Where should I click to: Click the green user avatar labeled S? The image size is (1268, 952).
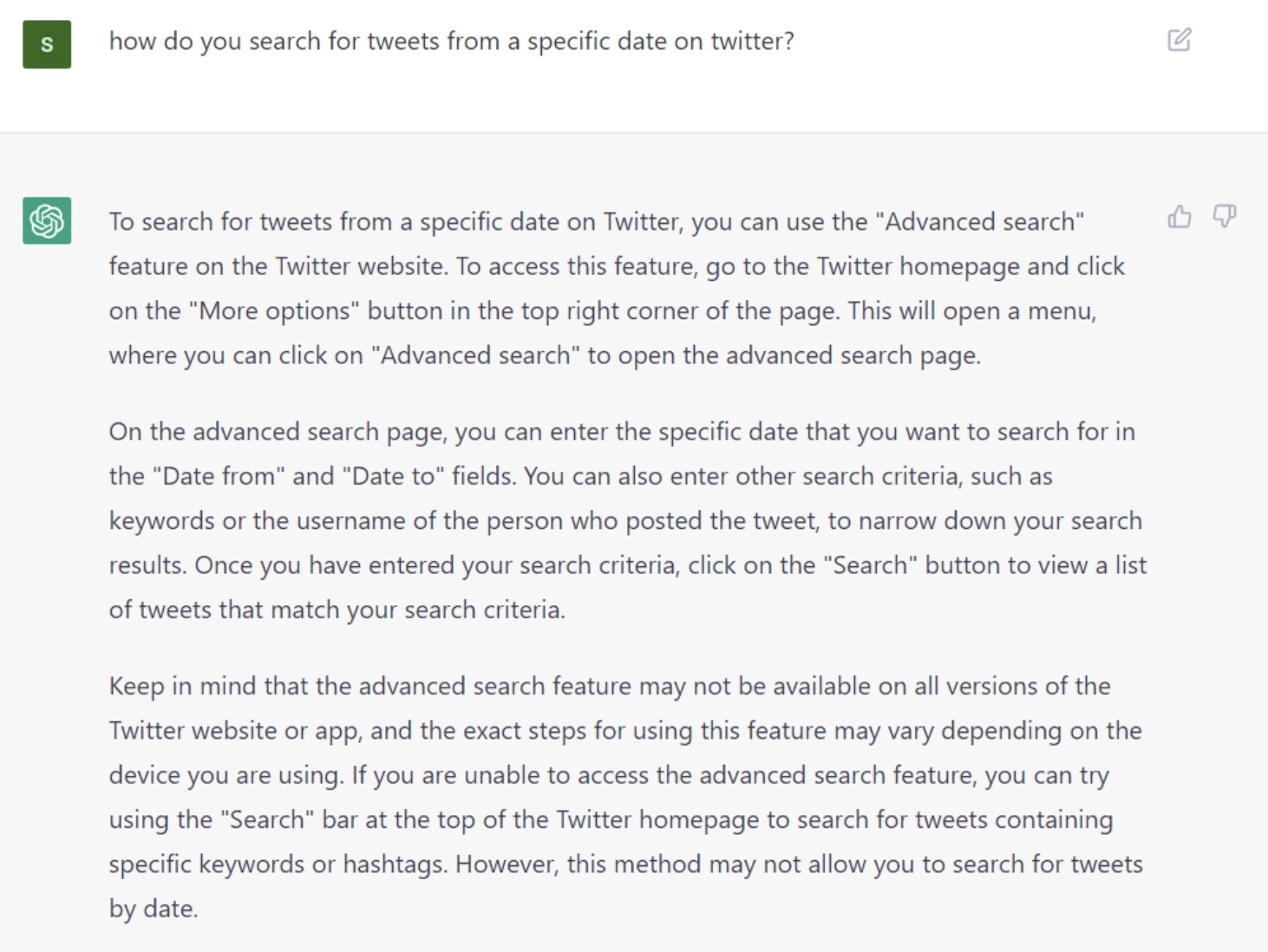(x=47, y=44)
